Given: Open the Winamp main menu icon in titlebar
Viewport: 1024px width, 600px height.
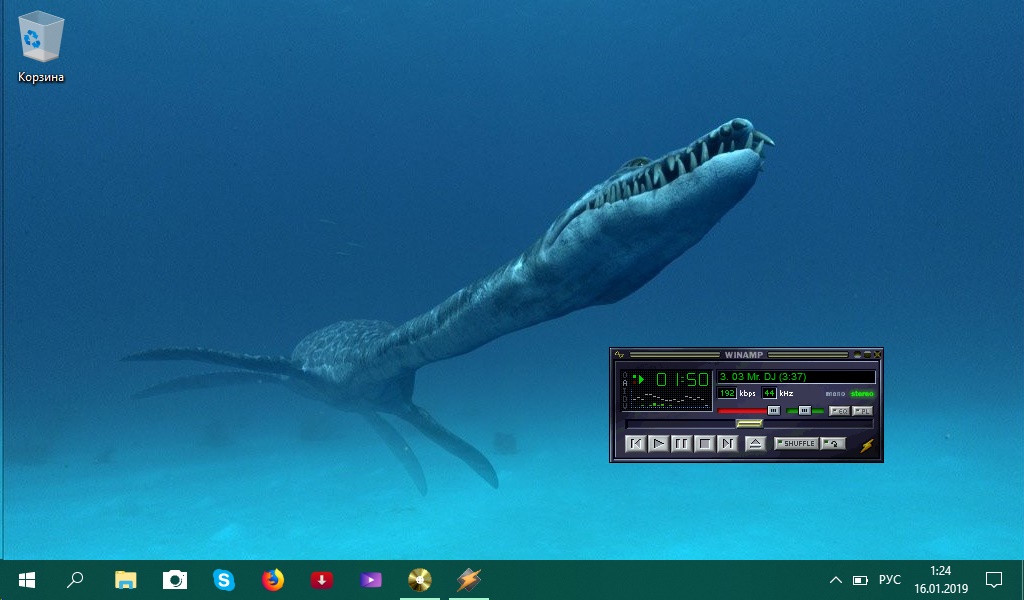Looking at the screenshot, I should point(620,354).
